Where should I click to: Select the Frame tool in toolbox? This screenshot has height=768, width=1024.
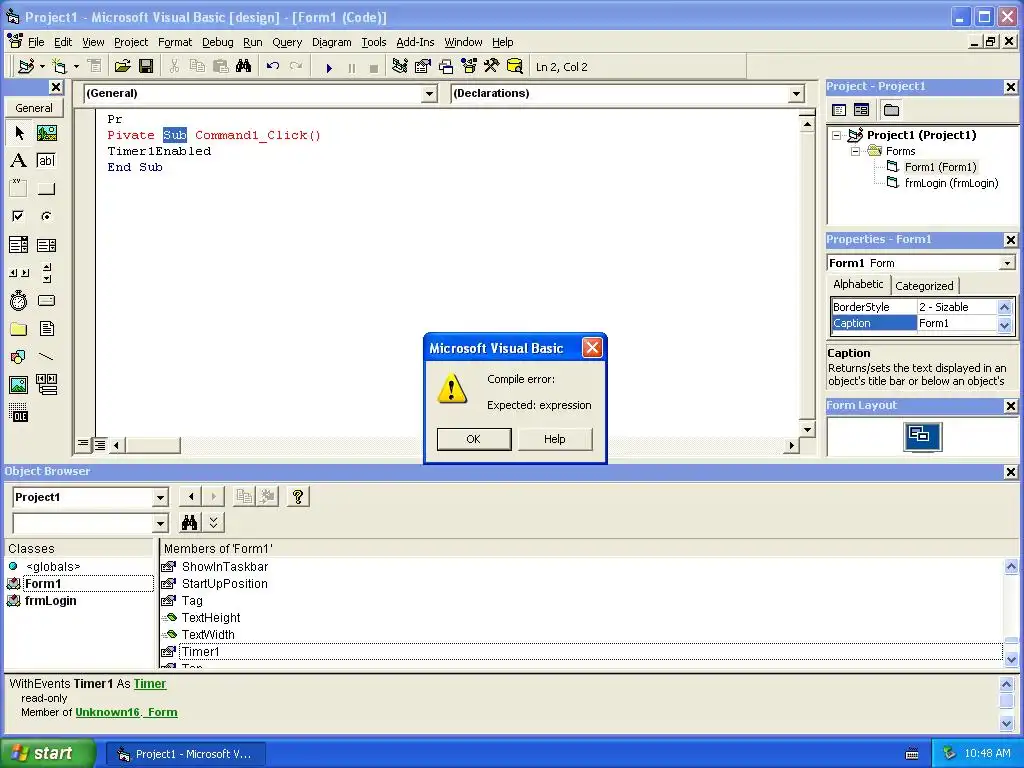click(19, 188)
